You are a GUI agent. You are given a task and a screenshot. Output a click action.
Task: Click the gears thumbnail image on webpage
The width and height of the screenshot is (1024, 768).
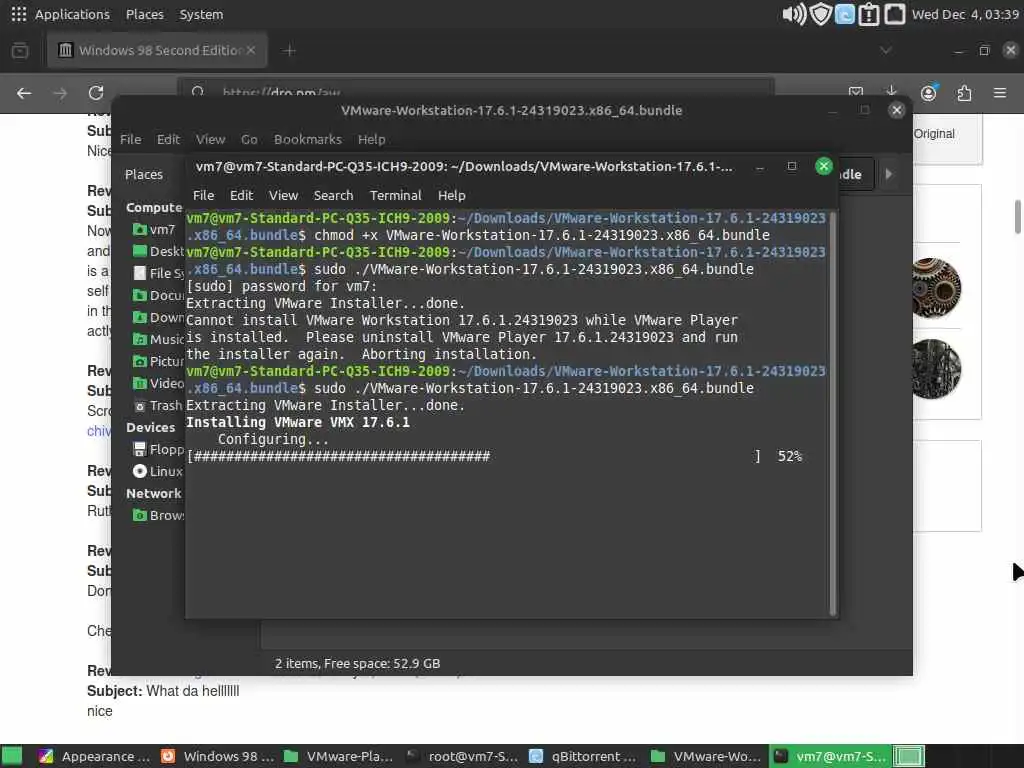pyautogui.click(x=936, y=288)
